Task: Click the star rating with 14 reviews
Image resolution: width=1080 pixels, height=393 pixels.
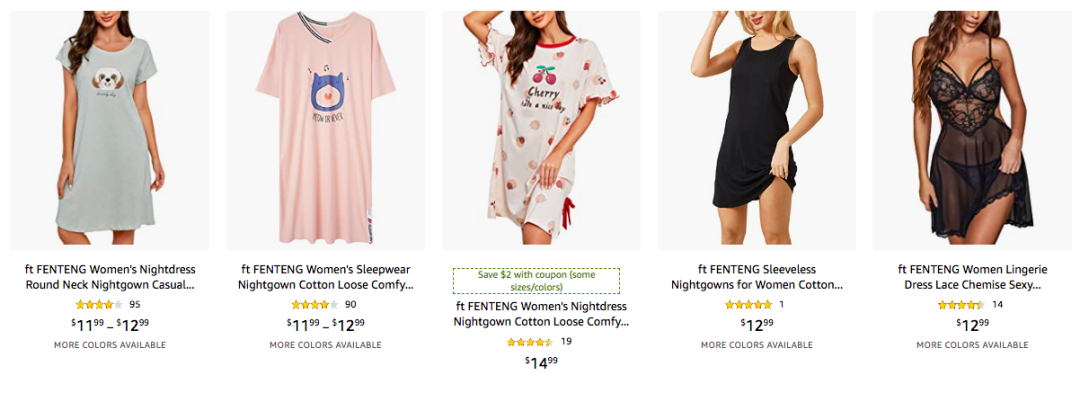Action: click(962, 304)
